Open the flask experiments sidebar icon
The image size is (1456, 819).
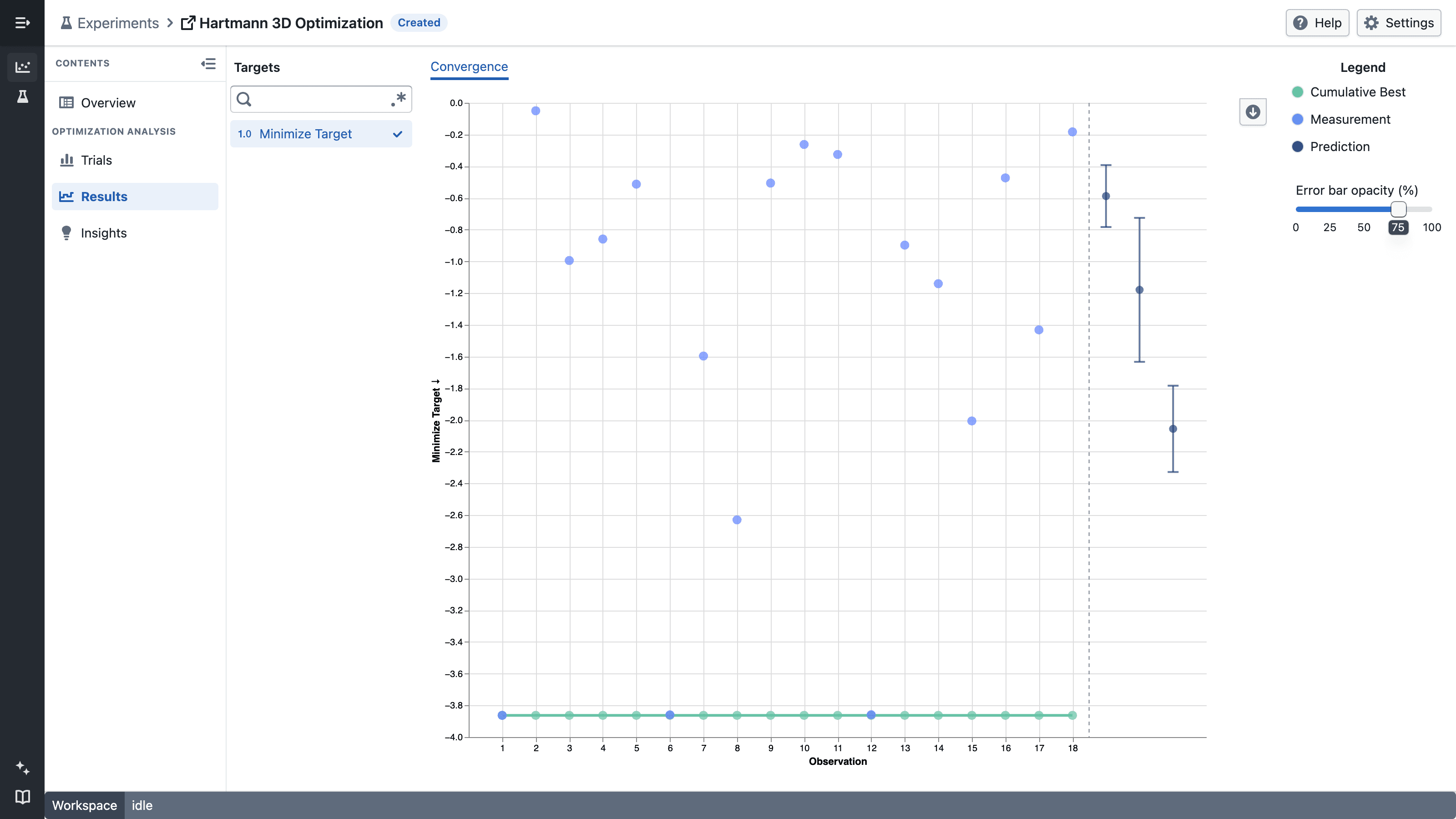point(22,96)
